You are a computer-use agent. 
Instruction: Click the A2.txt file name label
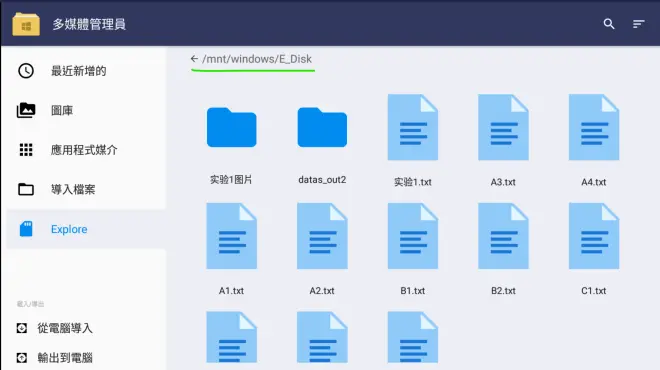pyautogui.click(x=322, y=291)
